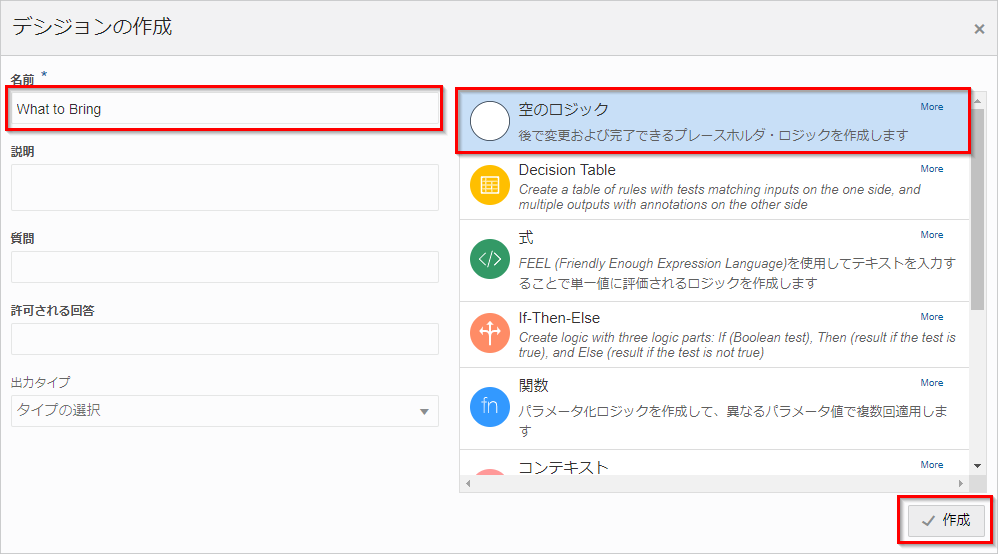Screen dimensions: 998x554
Task: View More info for 関数
Action: pyautogui.click(x=931, y=383)
